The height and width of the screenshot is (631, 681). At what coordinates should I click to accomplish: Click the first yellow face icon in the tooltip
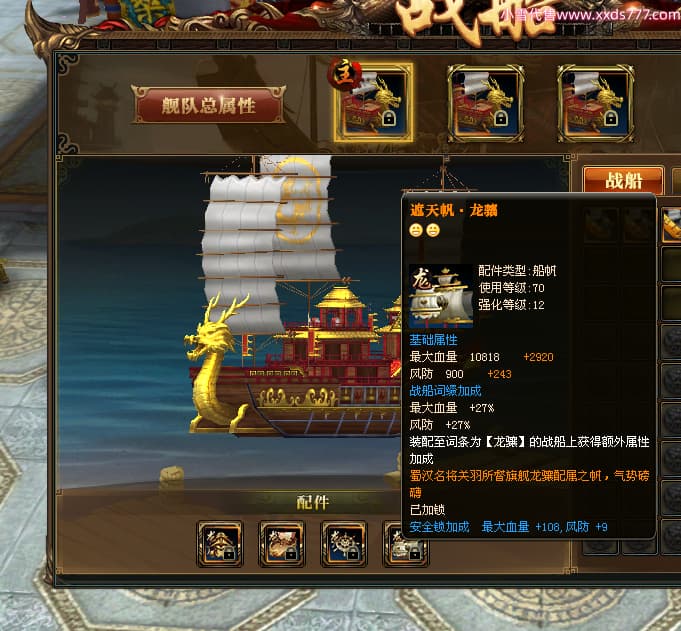click(x=416, y=230)
